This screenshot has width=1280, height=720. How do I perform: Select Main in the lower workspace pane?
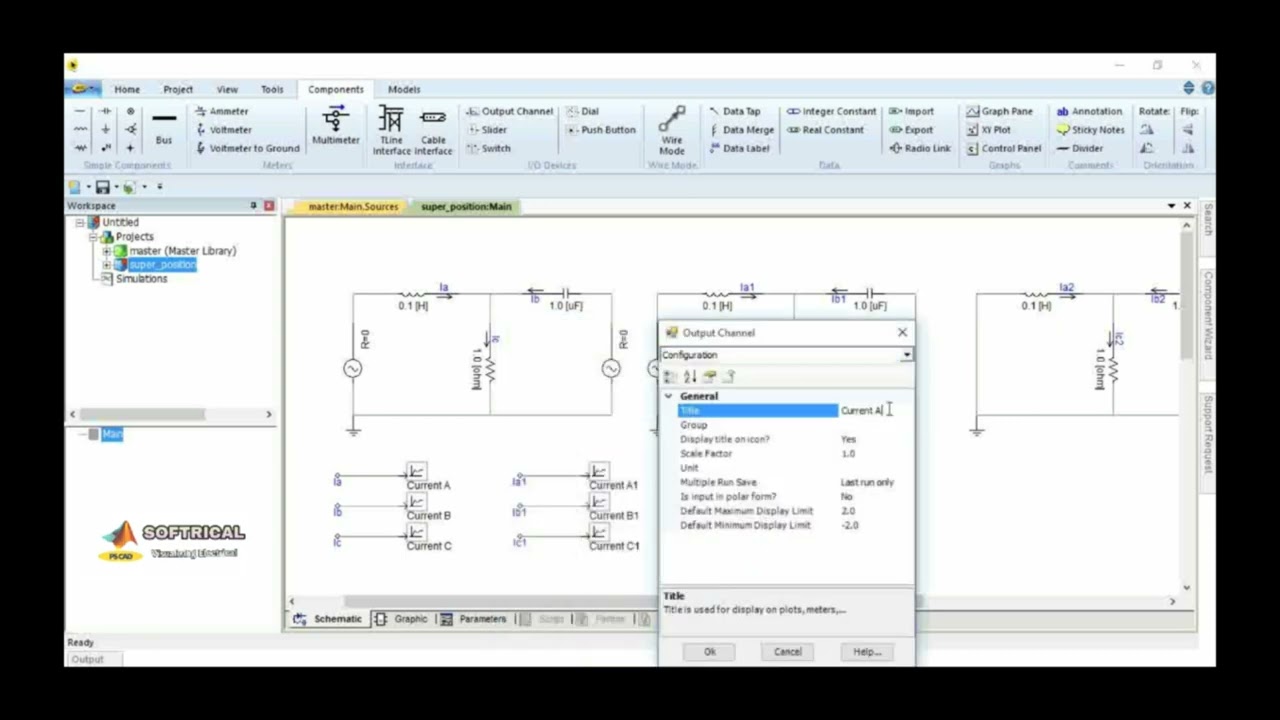[111, 434]
